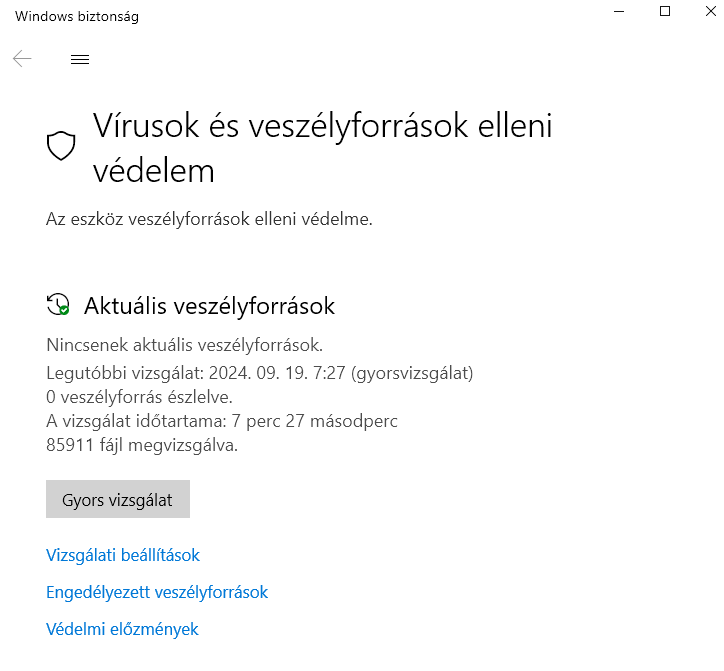Open Engedélyezett veszélyforrások link
Viewport: 724px width, 671px height.
pyautogui.click(x=157, y=592)
